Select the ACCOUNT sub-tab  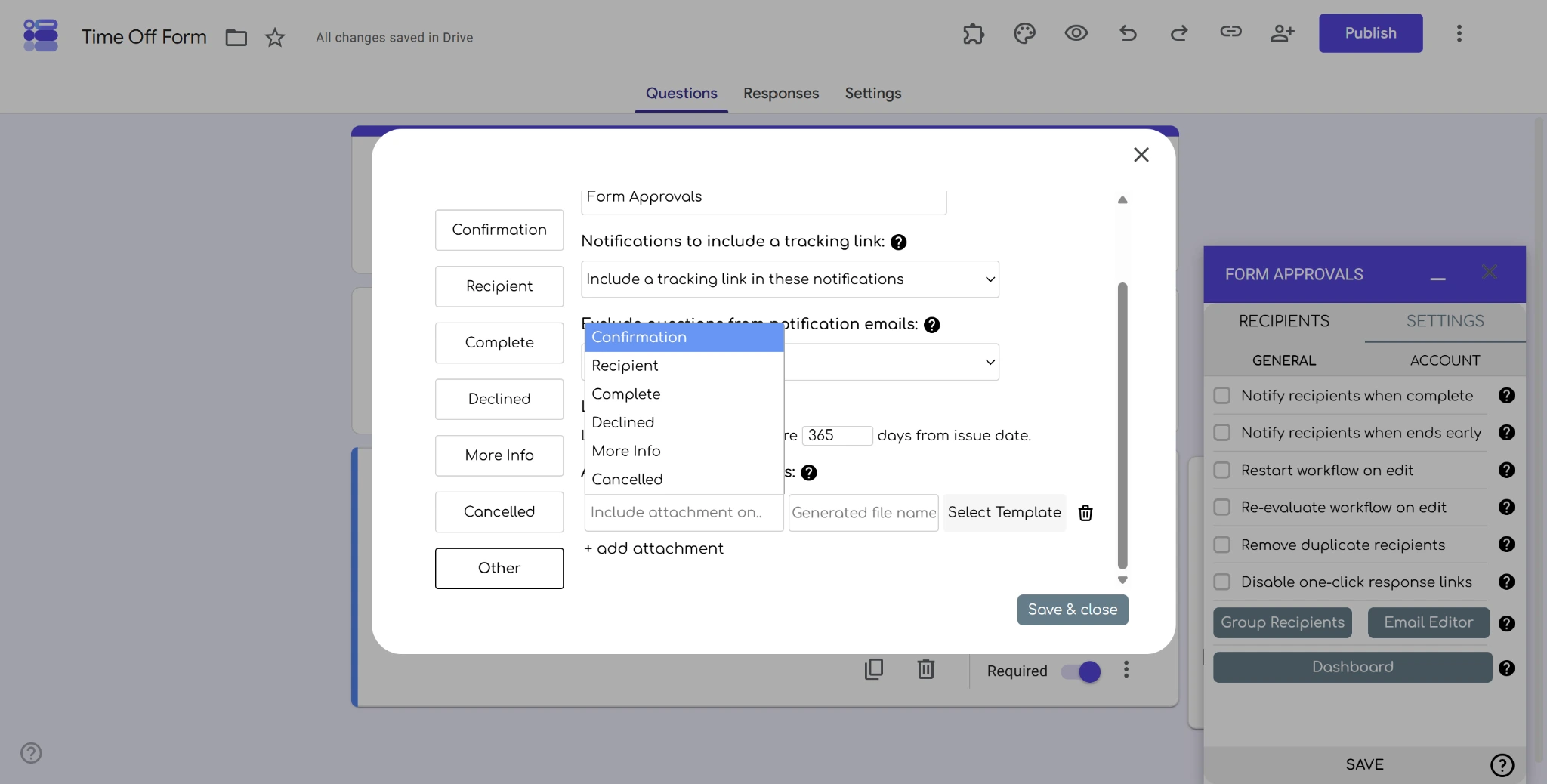(x=1445, y=360)
